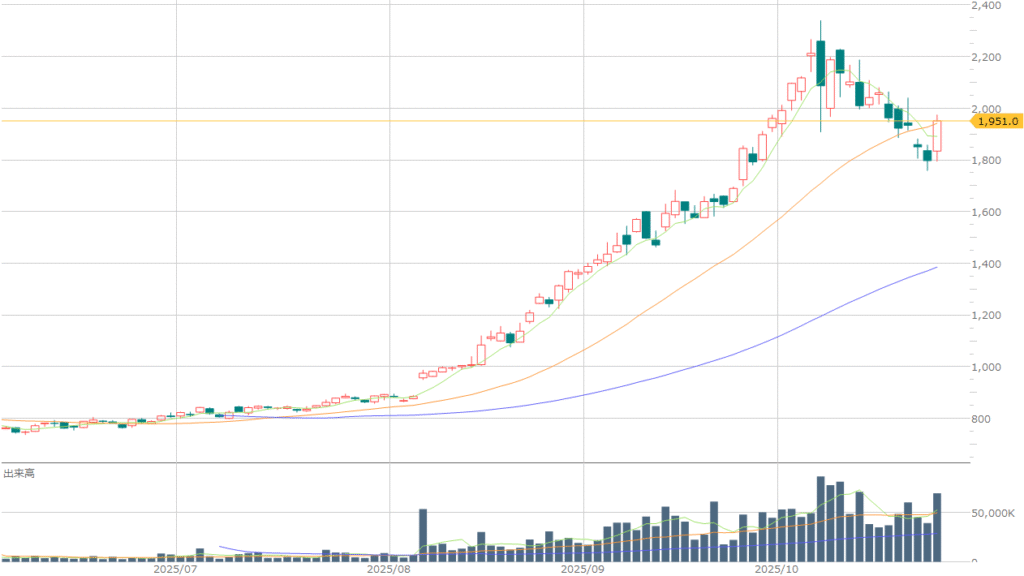Click the early August volume spike bar

(423, 534)
